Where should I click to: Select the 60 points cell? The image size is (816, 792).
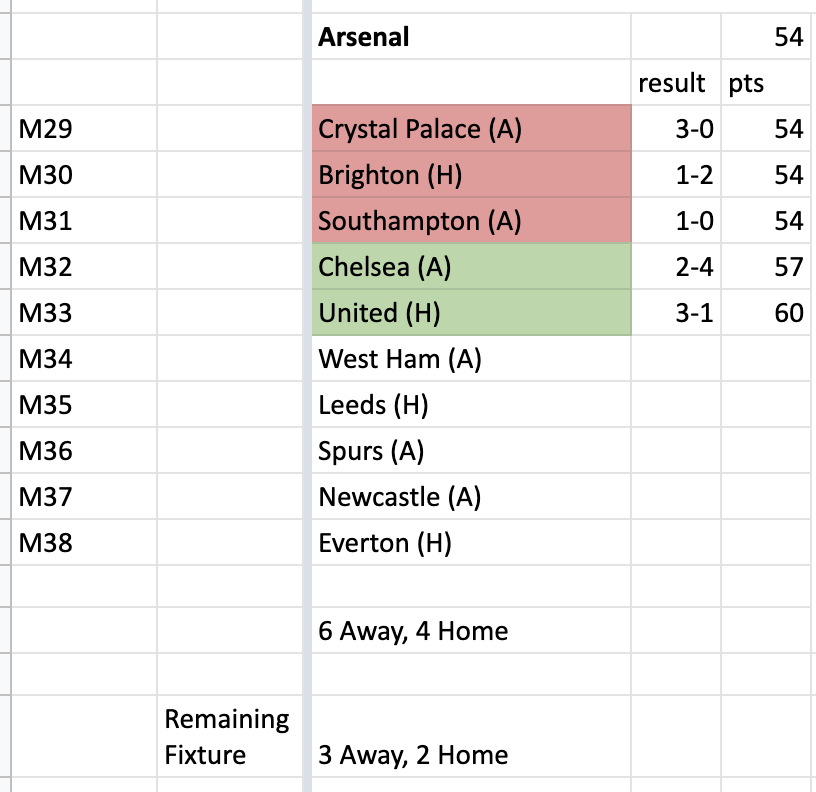766,312
